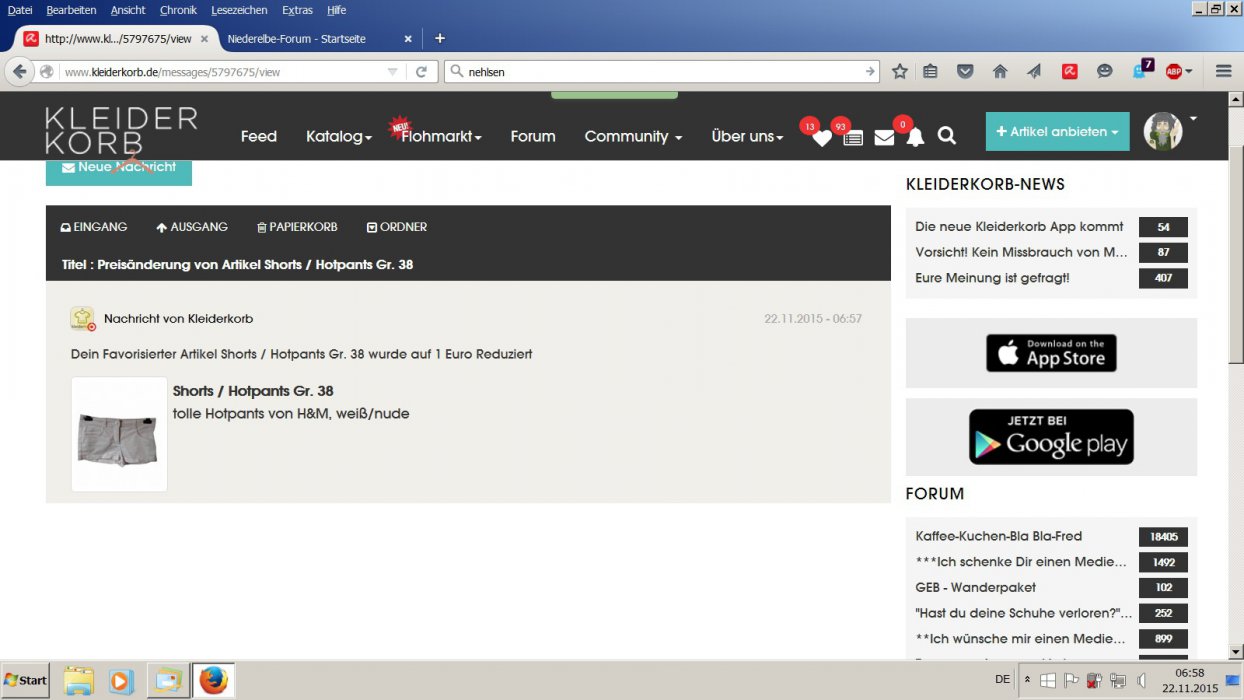Click the list icon with badge 93
The height and width of the screenshot is (700, 1244).
[x=852, y=138]
